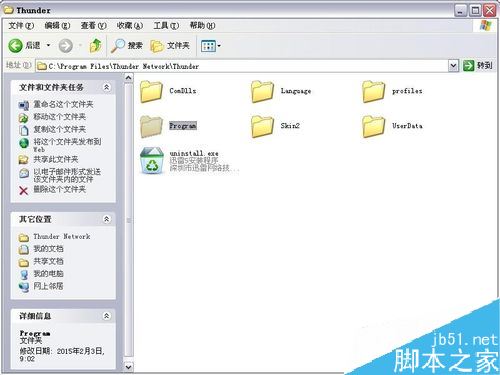Screen dimensions: 500x375
Task: Open the Views button dropdown arrow
Action: [x=219, y=46]
